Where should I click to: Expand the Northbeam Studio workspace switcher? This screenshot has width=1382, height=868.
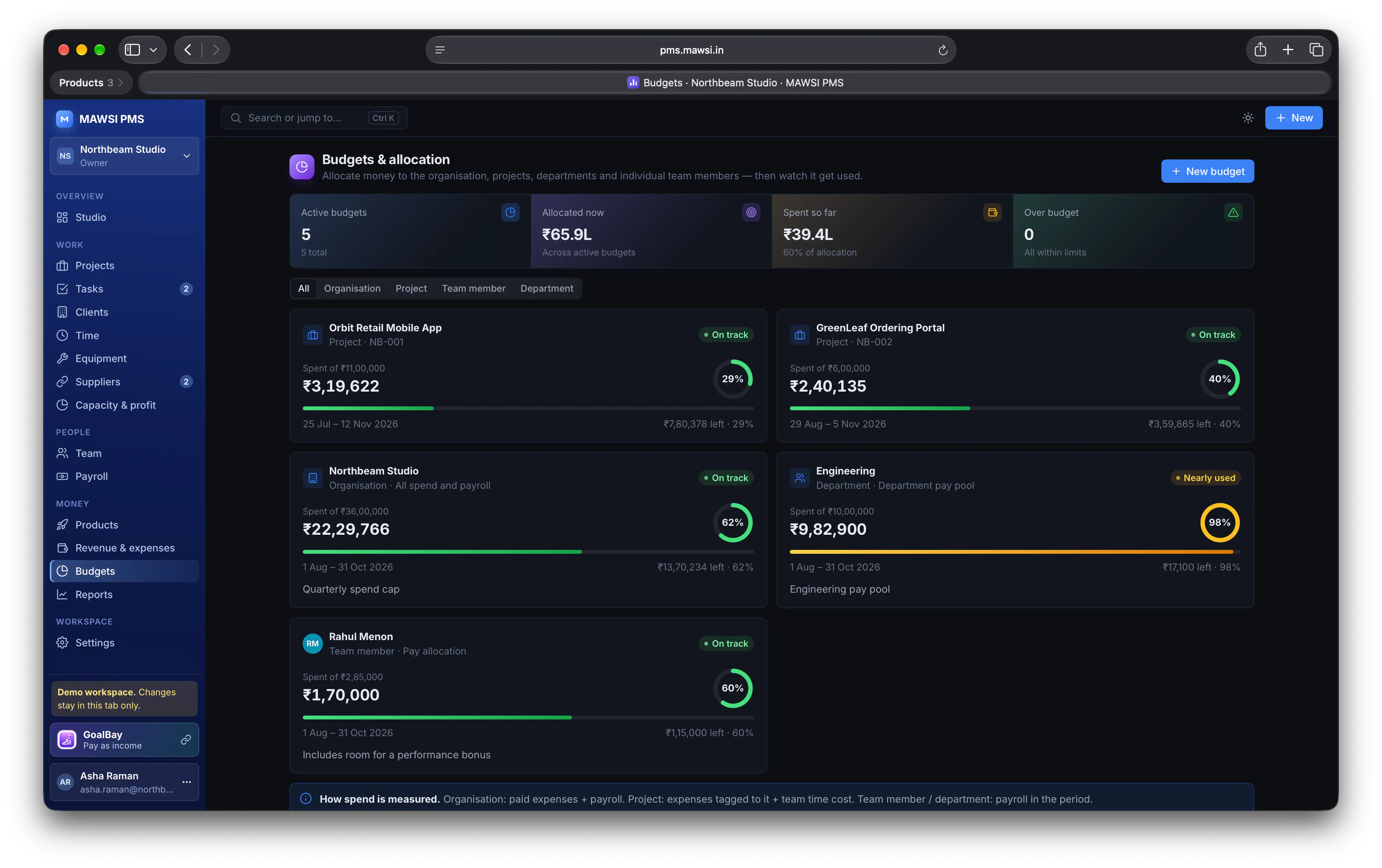coord(125,156)
